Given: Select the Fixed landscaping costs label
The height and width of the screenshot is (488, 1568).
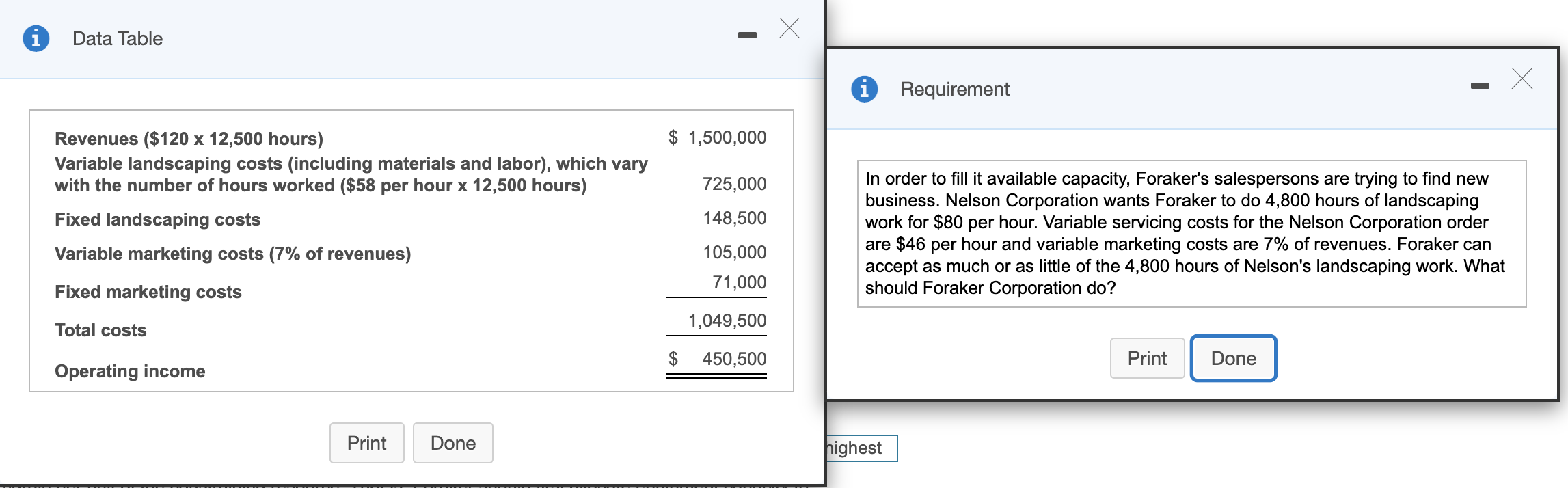Looking at the screenshot, I should (x=157, y=219).
